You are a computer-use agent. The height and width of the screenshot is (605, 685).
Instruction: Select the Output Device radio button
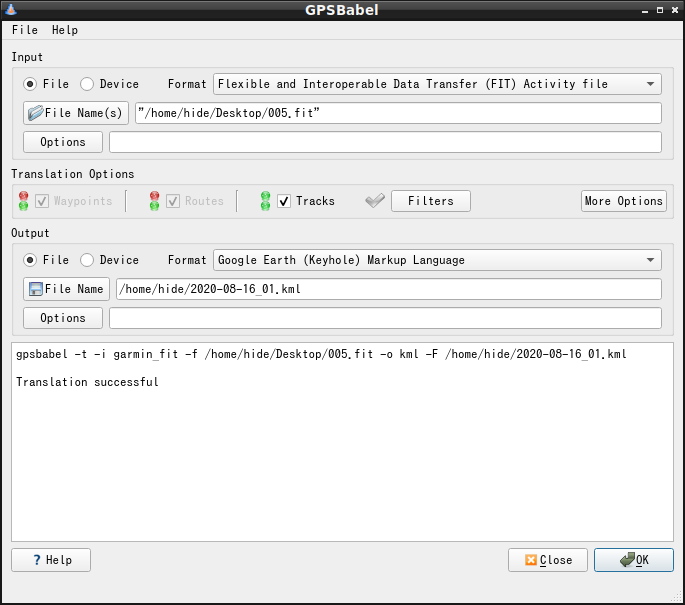(87, 260)
